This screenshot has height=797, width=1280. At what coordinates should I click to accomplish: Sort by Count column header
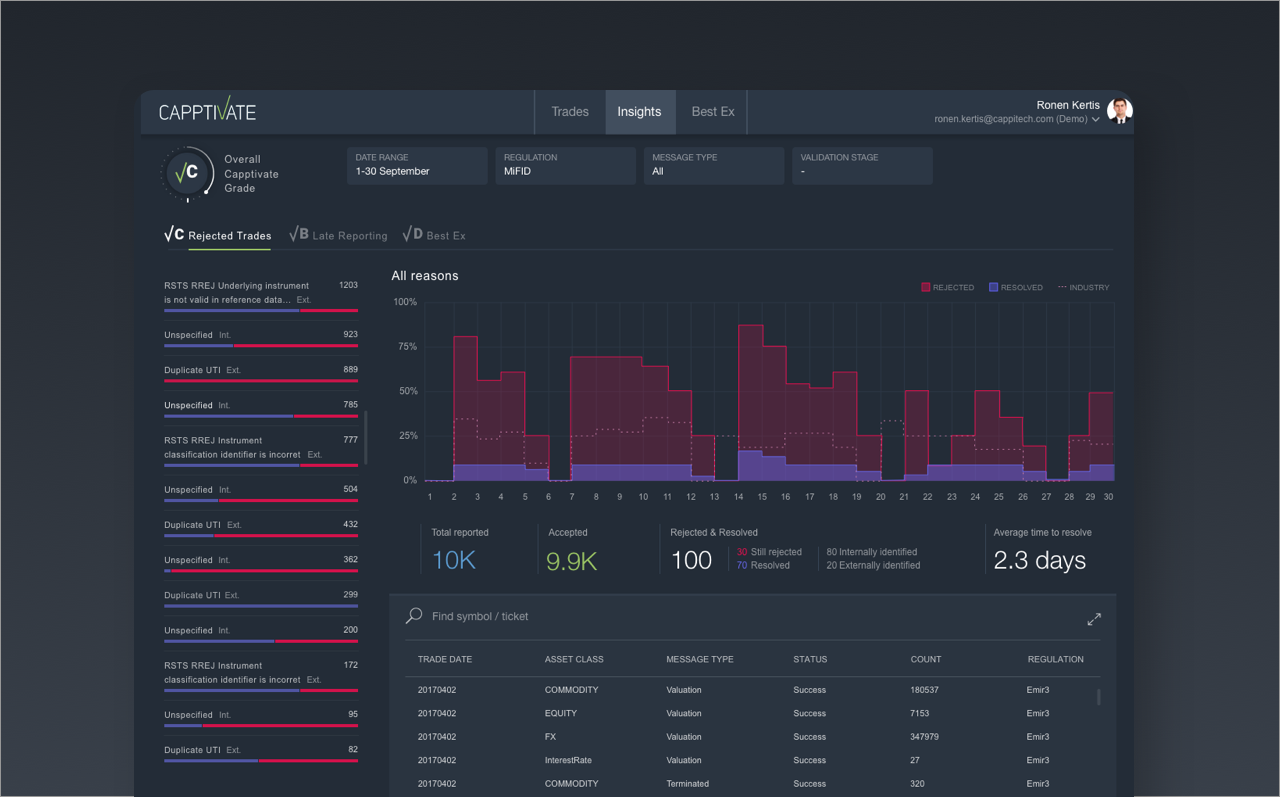(x=926, y=660)
